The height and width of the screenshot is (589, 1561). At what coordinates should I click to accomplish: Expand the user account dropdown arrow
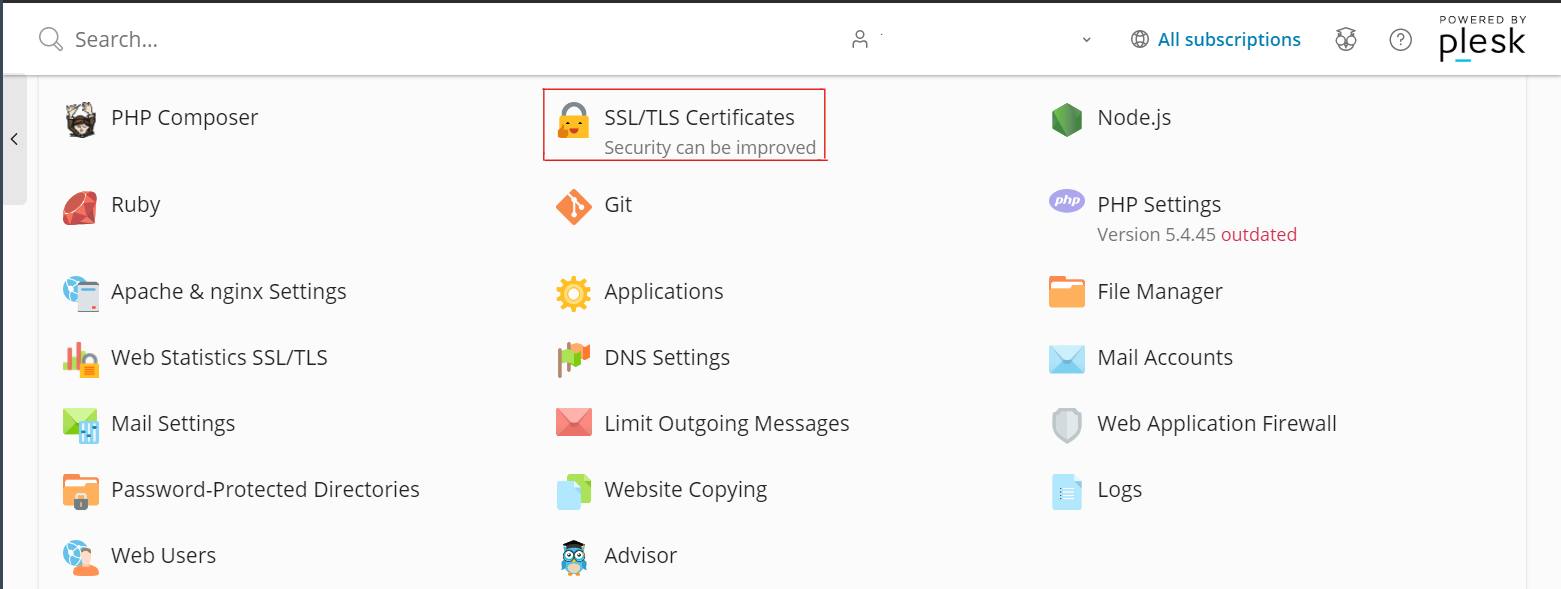coord(1086,40)
